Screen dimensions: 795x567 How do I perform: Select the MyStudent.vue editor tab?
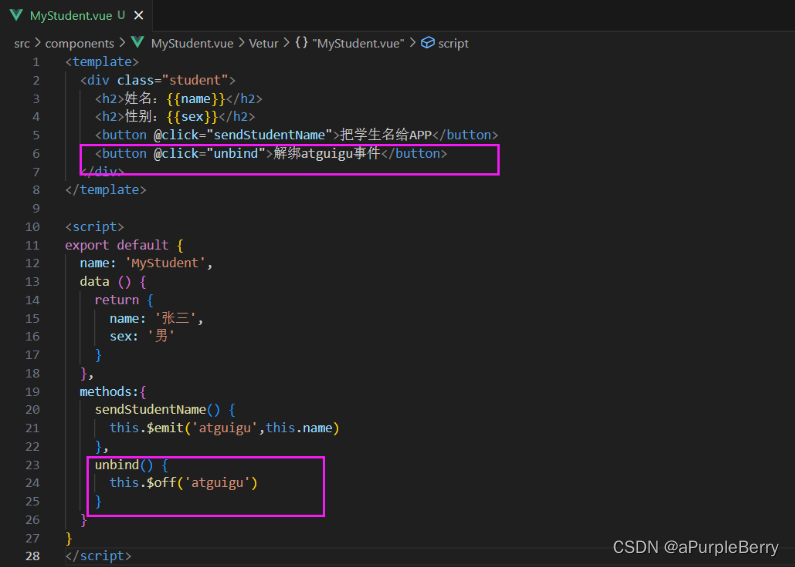76,15
